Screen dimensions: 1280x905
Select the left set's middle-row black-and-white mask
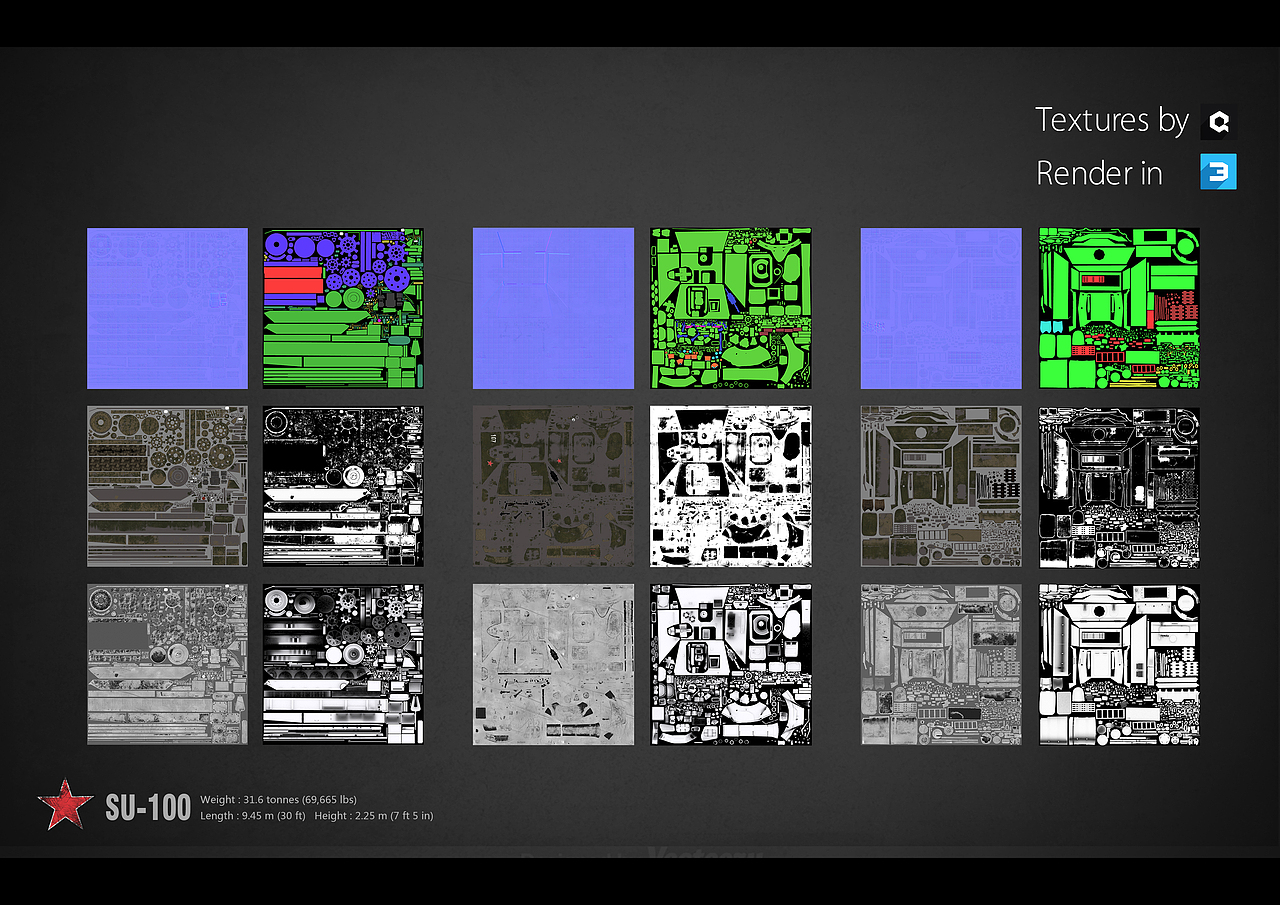(343, 486)
